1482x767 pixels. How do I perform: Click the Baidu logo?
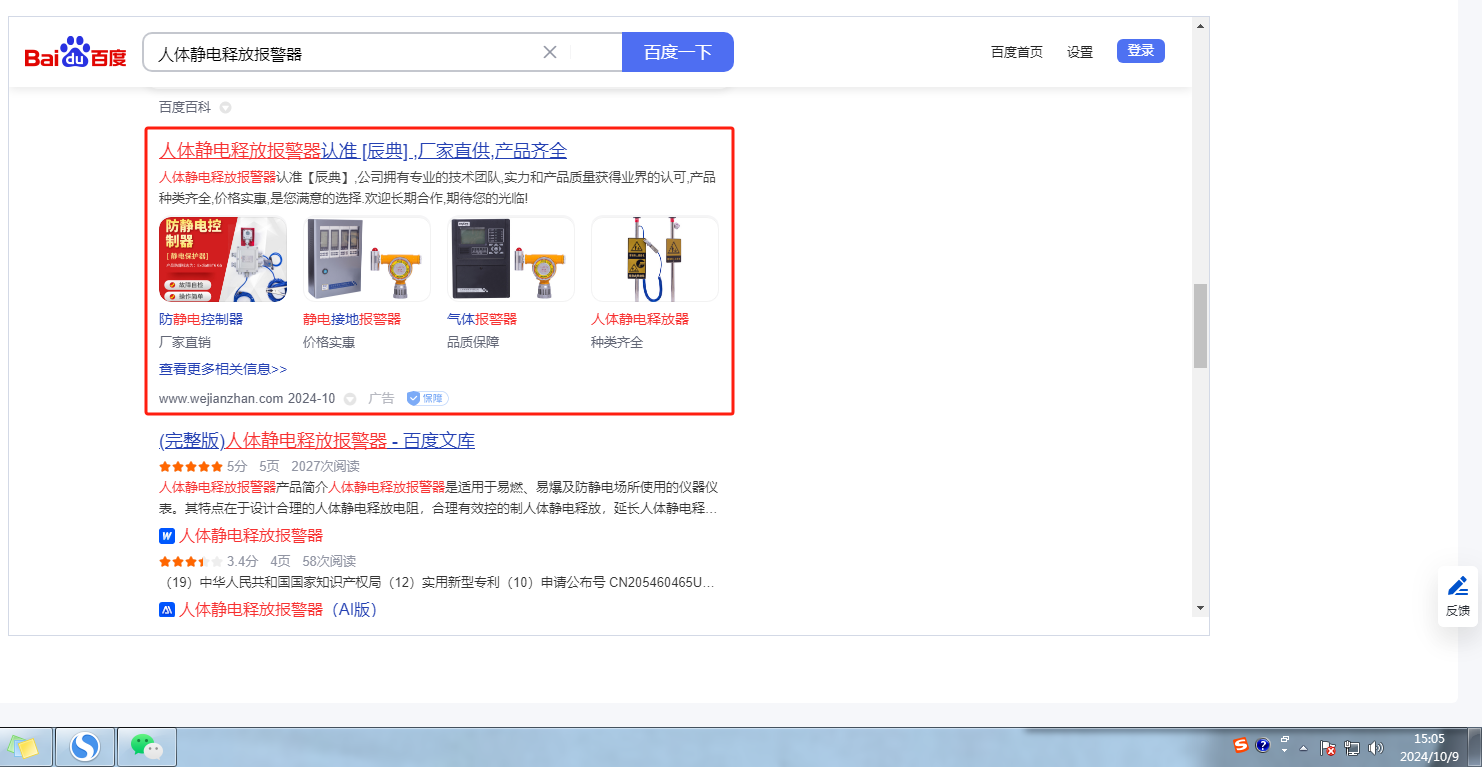click(x=76, y=52)
